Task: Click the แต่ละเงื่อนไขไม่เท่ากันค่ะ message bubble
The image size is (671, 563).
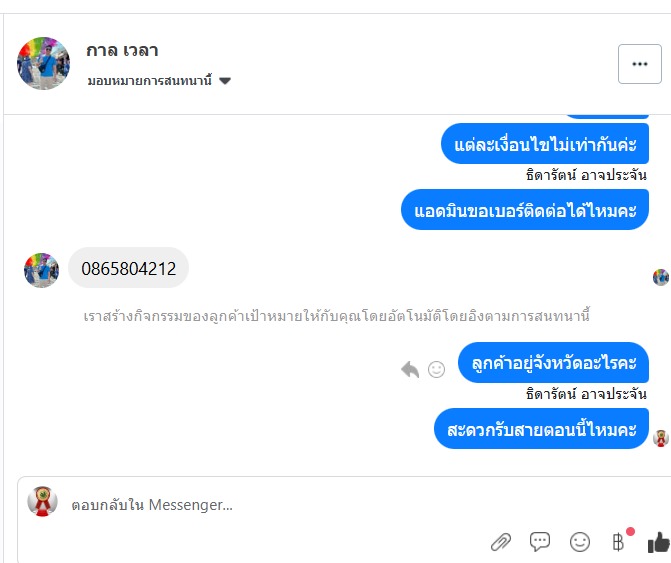Action: (545, 144)
